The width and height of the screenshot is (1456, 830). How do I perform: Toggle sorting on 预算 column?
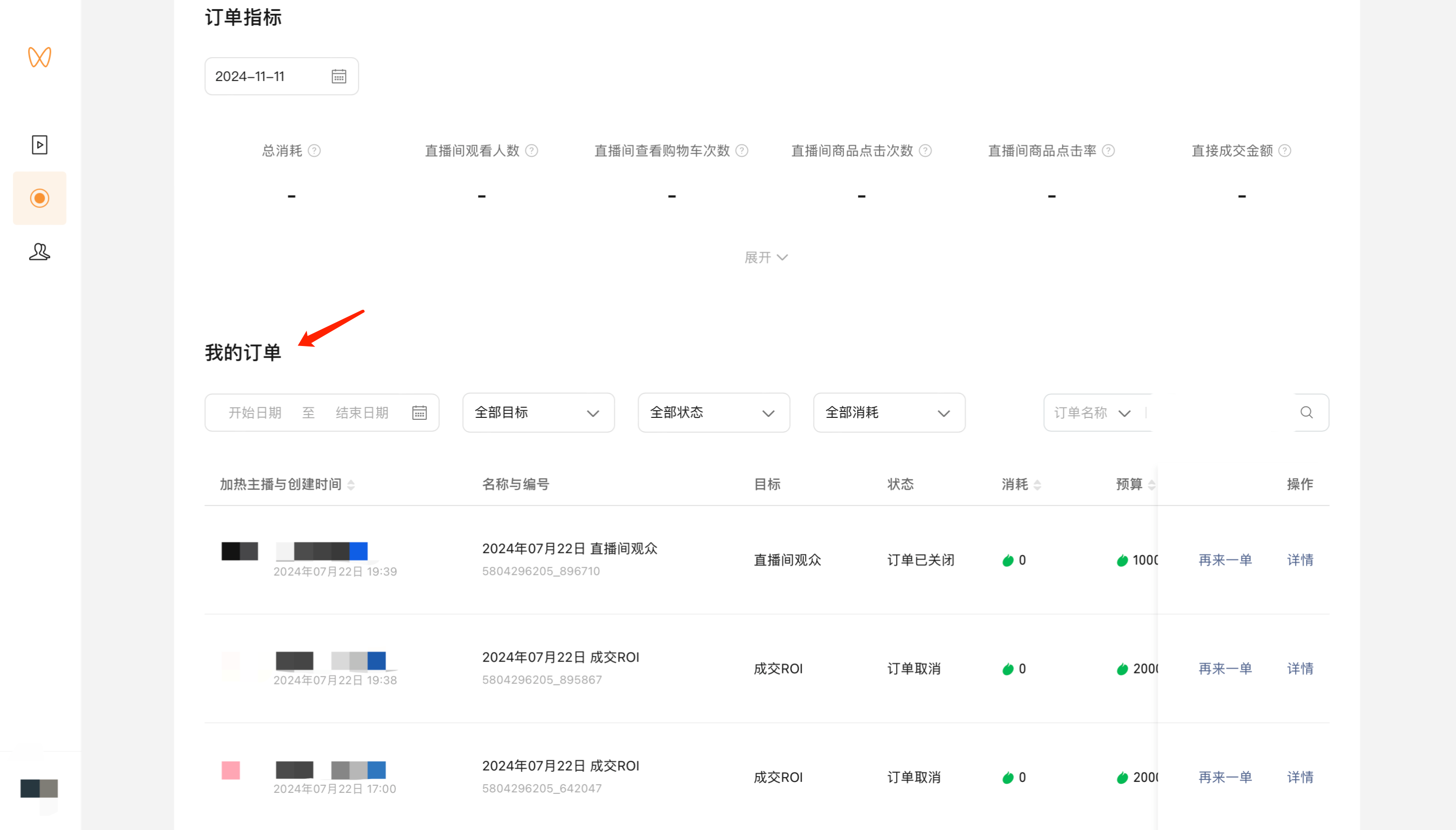coord(1151,484)
